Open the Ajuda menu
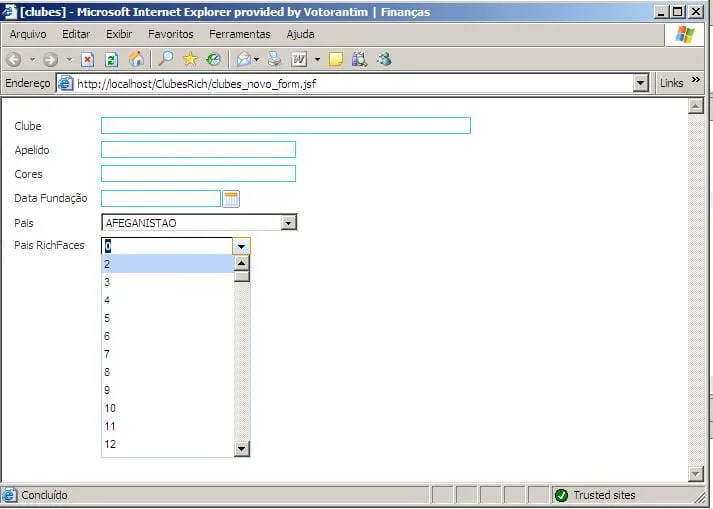 pos(300,34)
